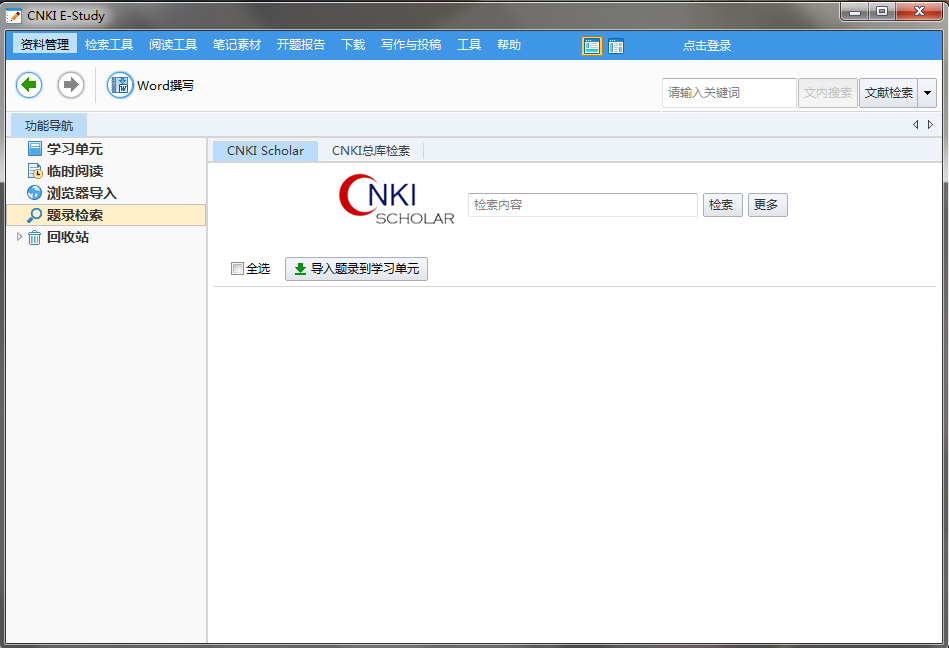Open the Word撰写 writing tool

151,86
